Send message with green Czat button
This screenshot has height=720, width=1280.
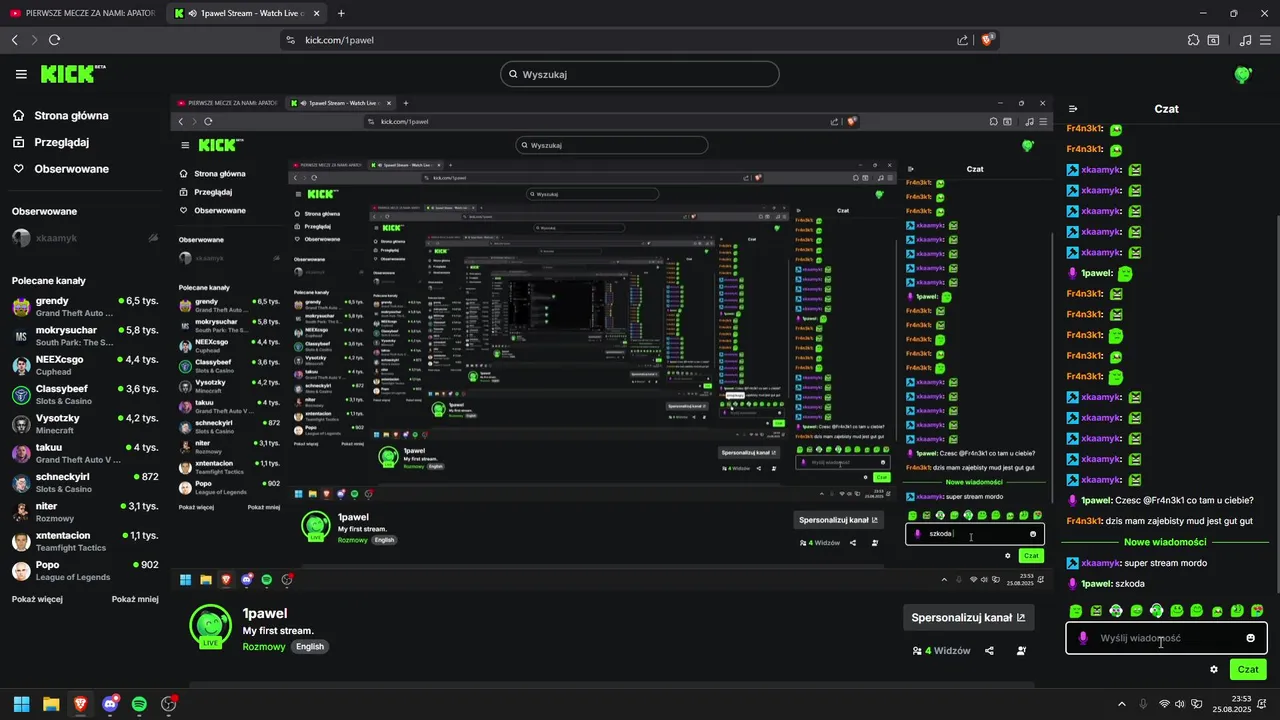click(x=1248, y=669)
